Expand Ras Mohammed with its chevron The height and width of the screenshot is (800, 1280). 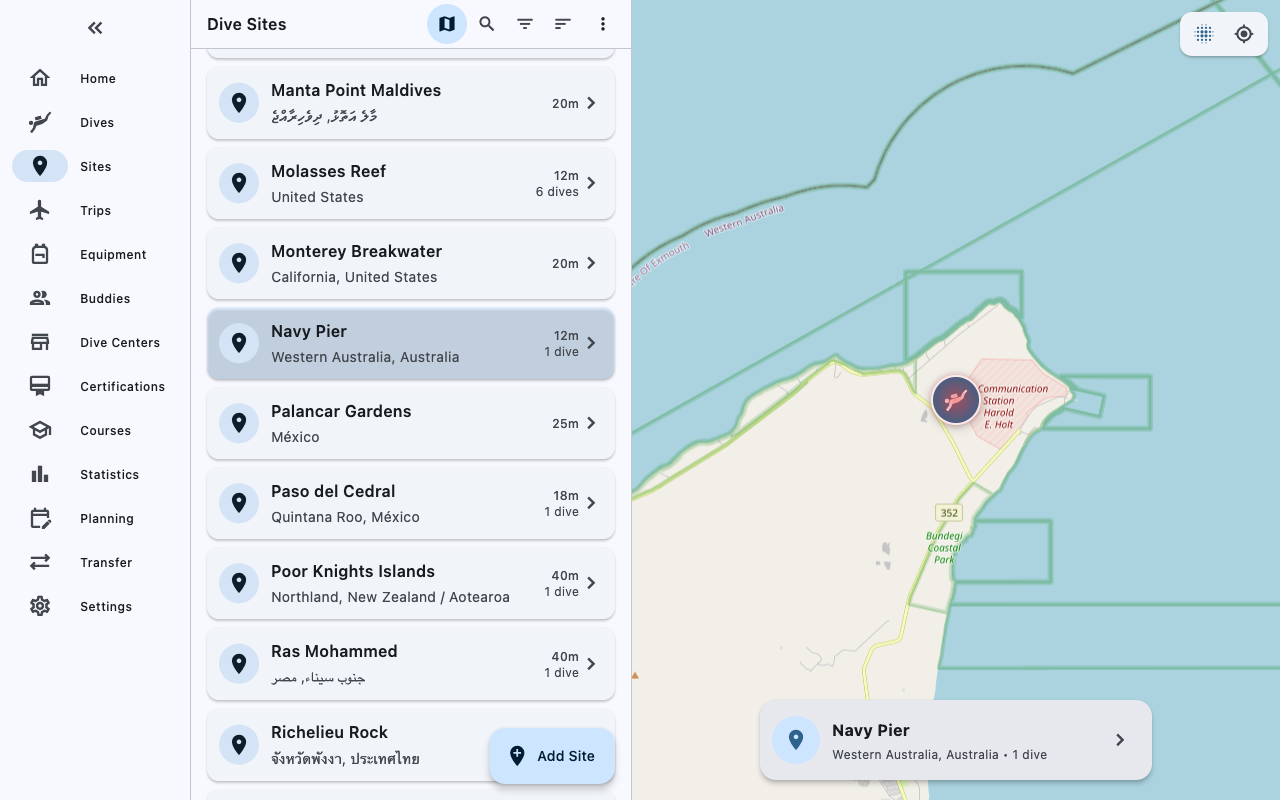click(591, 664)
